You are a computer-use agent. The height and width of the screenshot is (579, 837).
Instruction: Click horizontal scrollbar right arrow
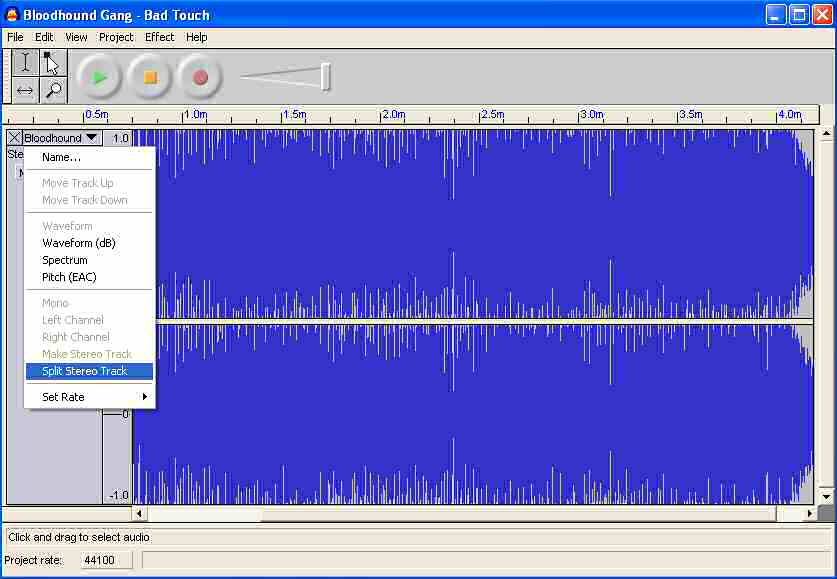[810, 514]
